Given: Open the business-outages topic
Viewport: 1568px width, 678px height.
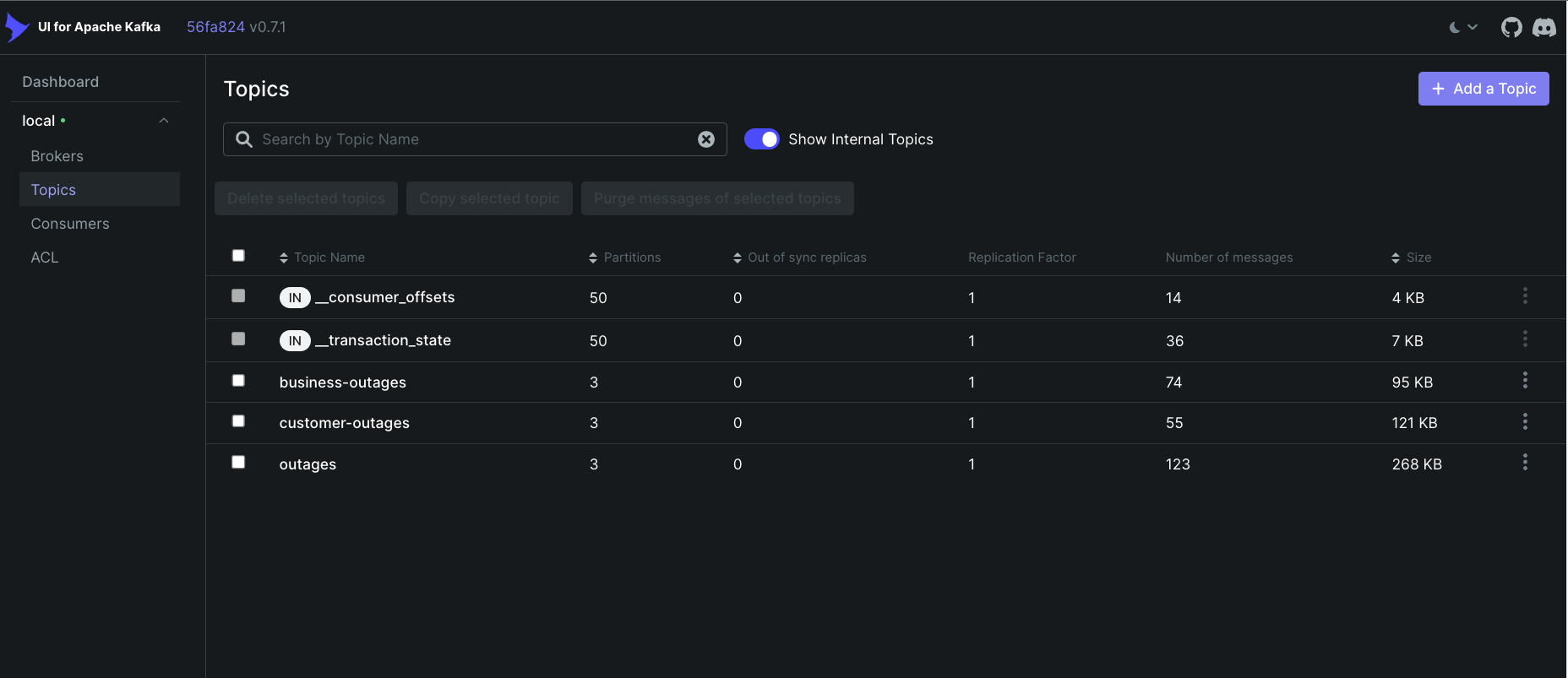Looking at the screenshot, I should click(x=342, y=382).
